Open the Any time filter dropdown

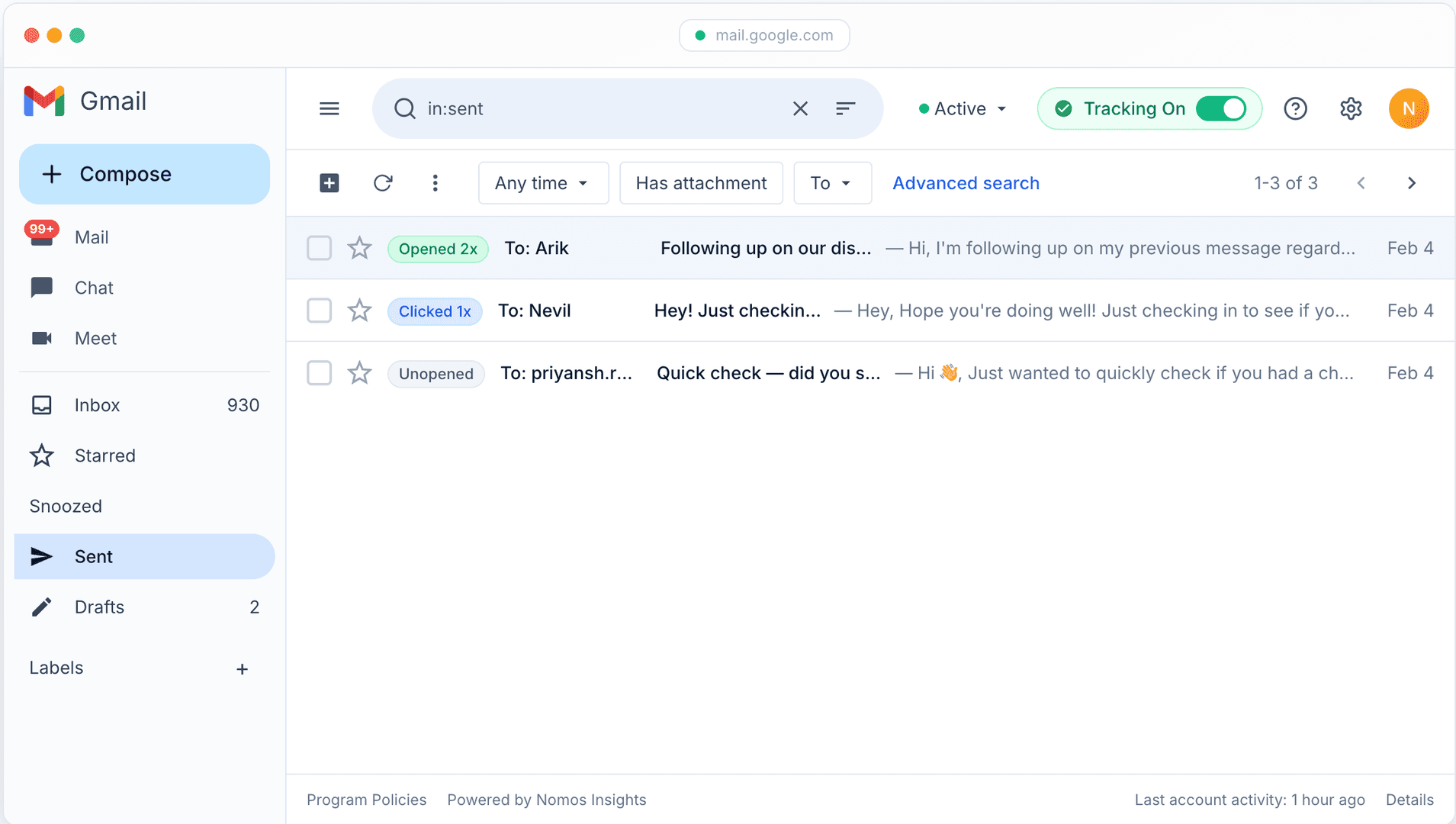tap(543, 183)
